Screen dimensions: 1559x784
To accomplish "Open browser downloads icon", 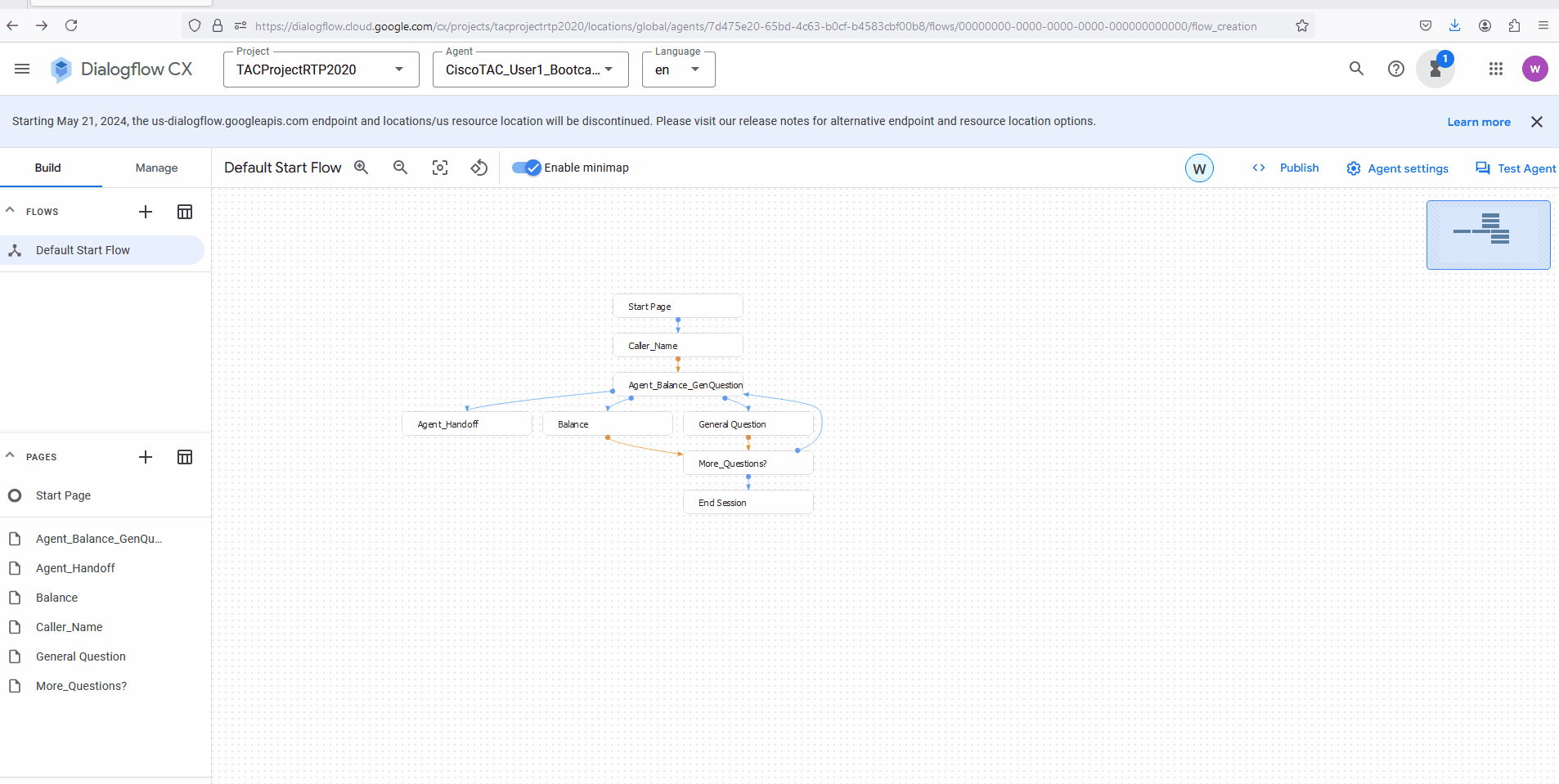I will pos(1455,25).
